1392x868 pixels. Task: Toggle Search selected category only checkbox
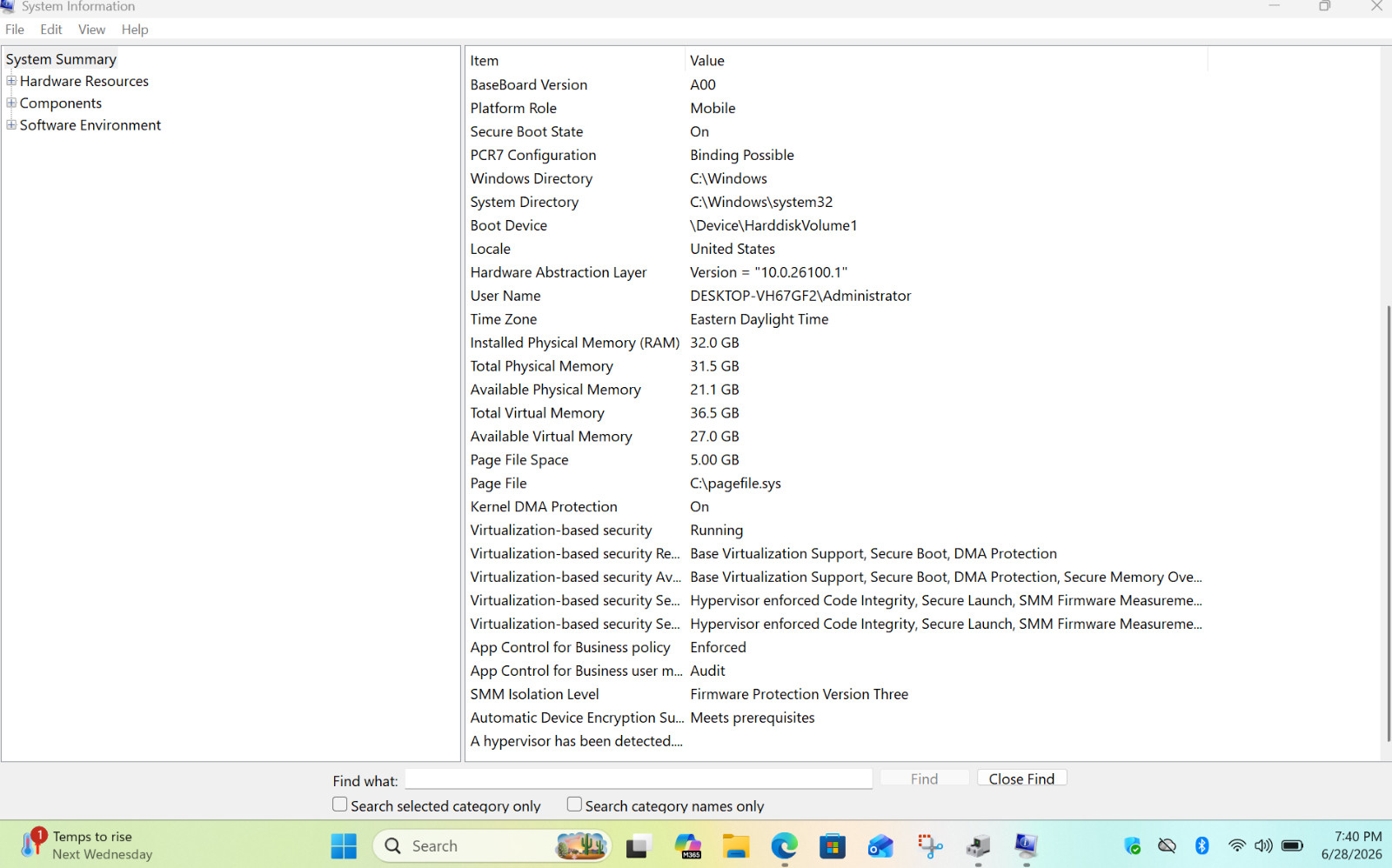point(340,805)
